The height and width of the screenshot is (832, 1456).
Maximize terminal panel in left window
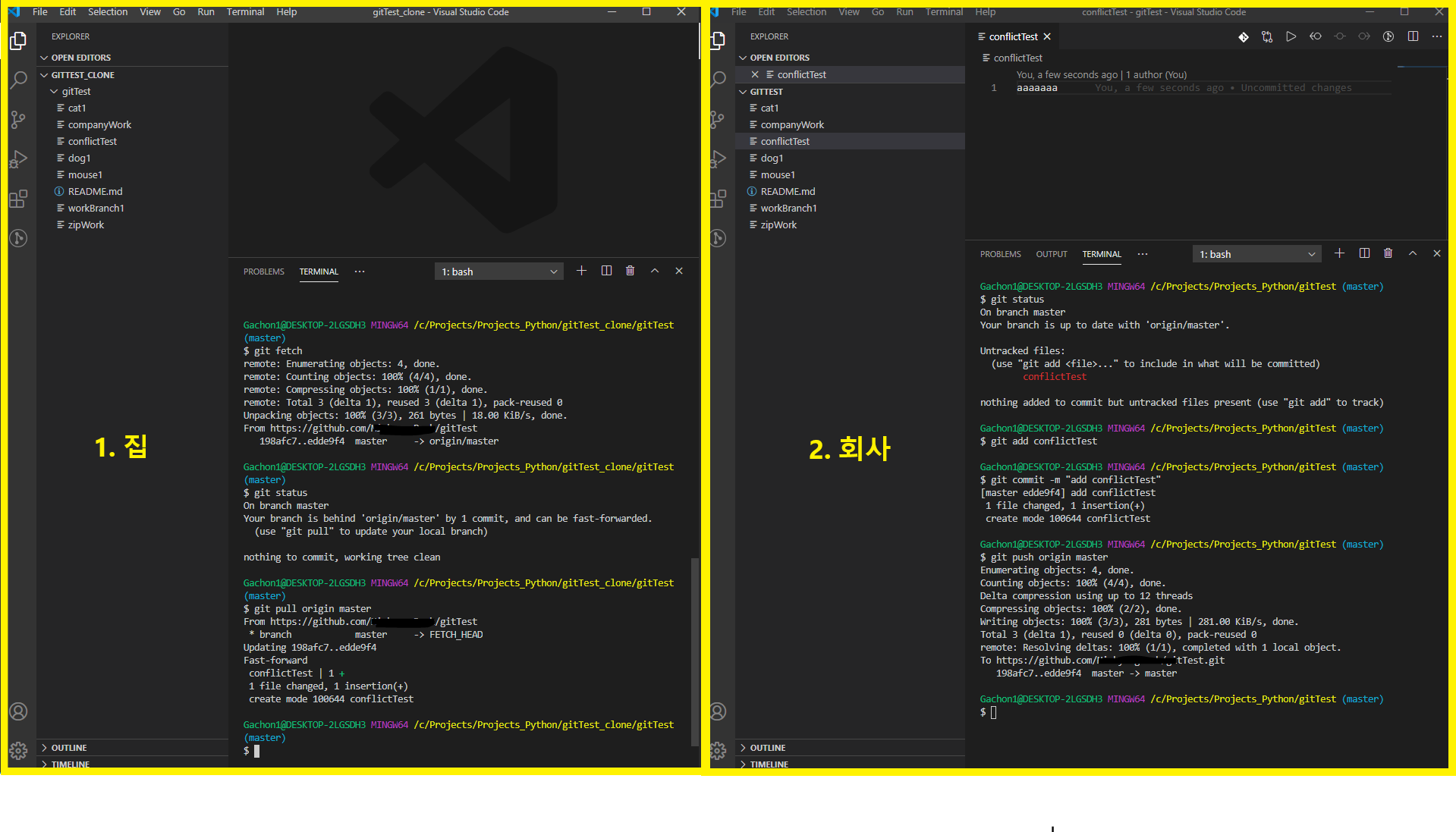(655, 271)
